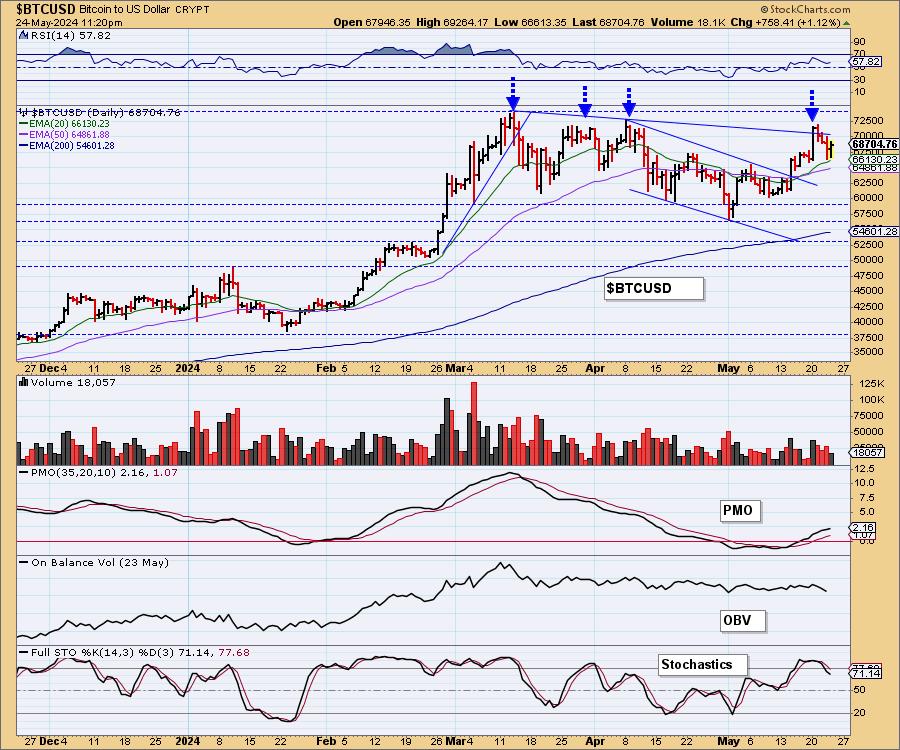
Task: Click the OBV annotation box
Action: tap(742, 620)
